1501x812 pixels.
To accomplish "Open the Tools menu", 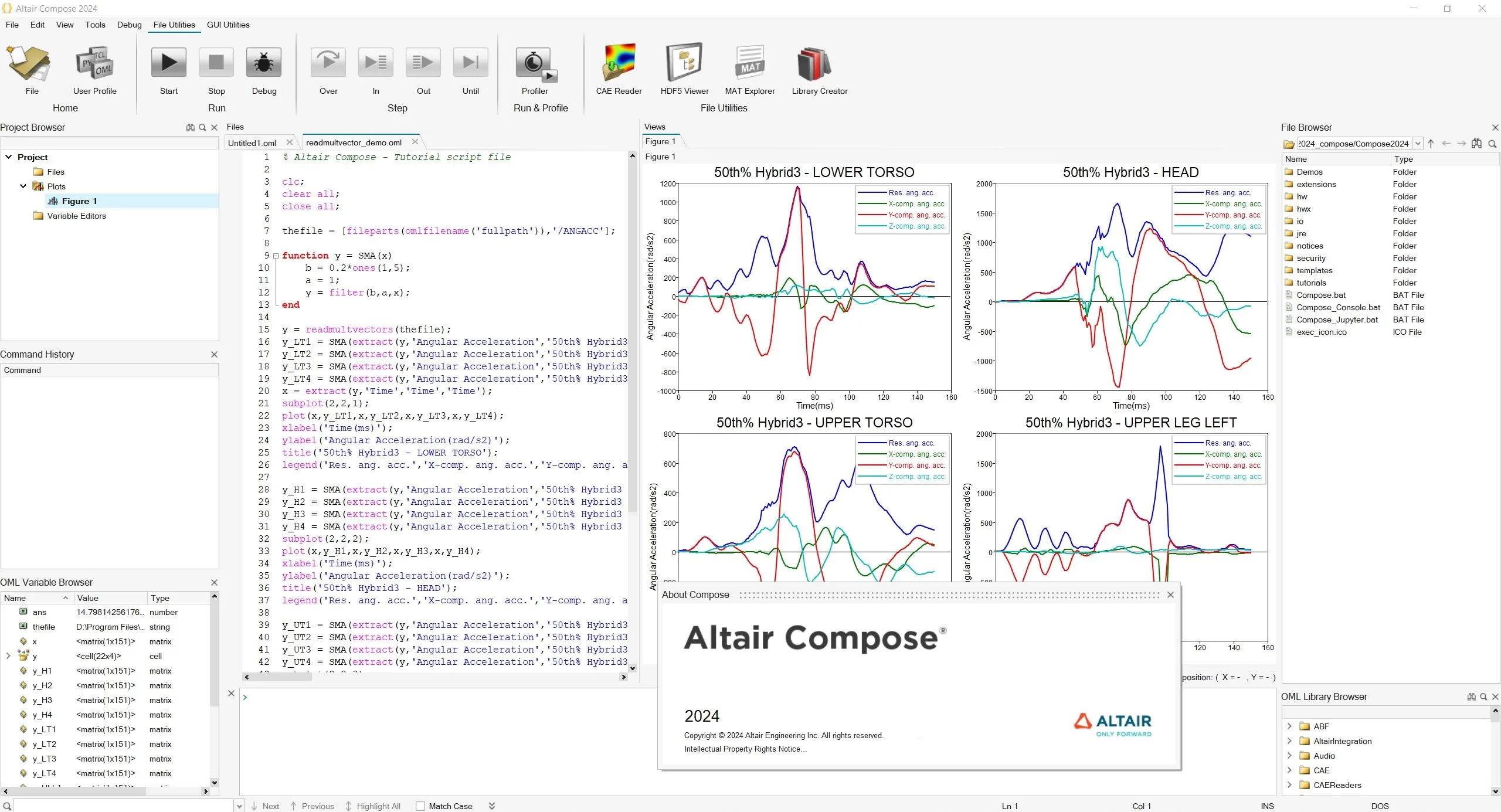I will (95, 25).
